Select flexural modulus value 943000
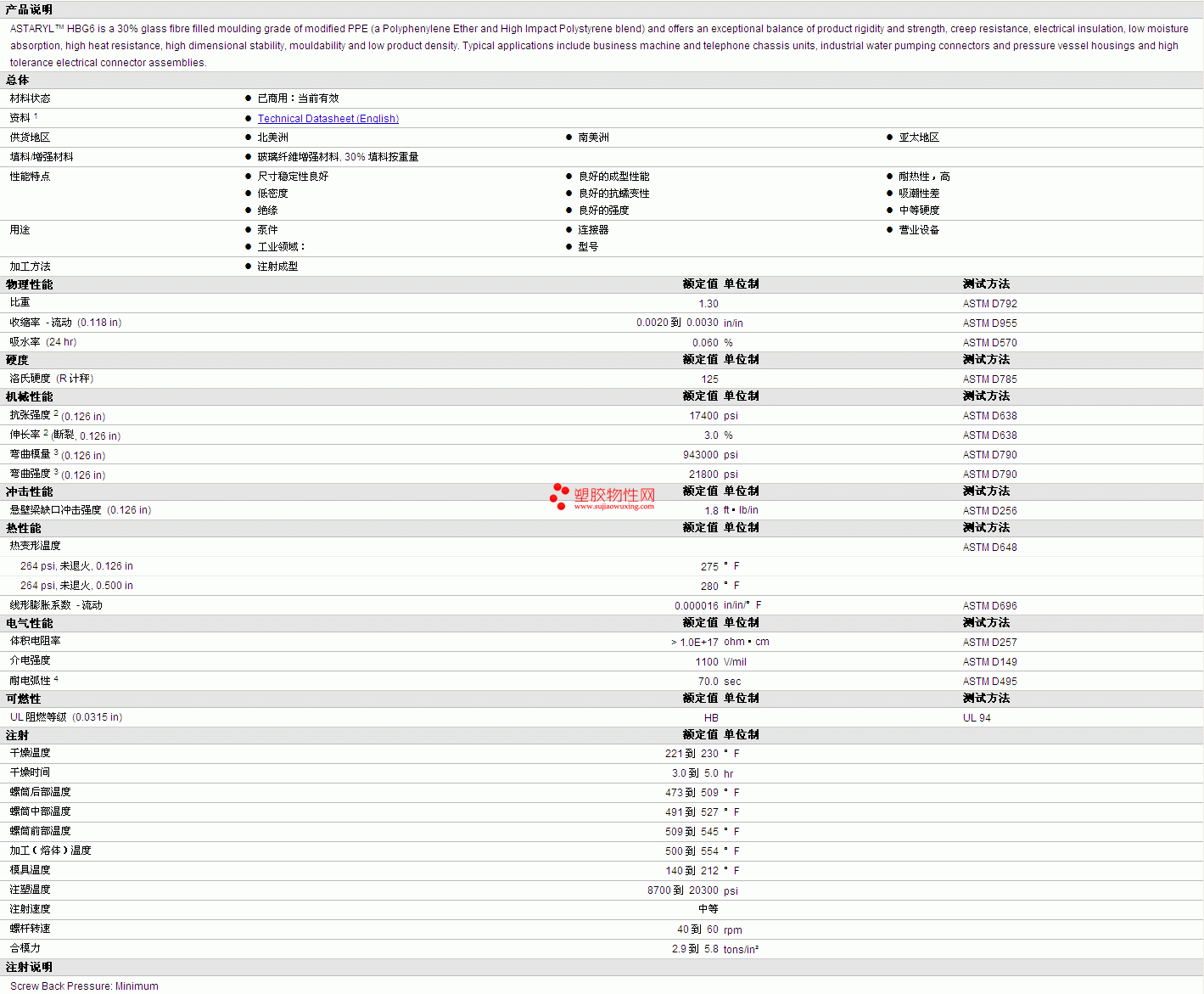1204x994 pixels. pos(701,455)
